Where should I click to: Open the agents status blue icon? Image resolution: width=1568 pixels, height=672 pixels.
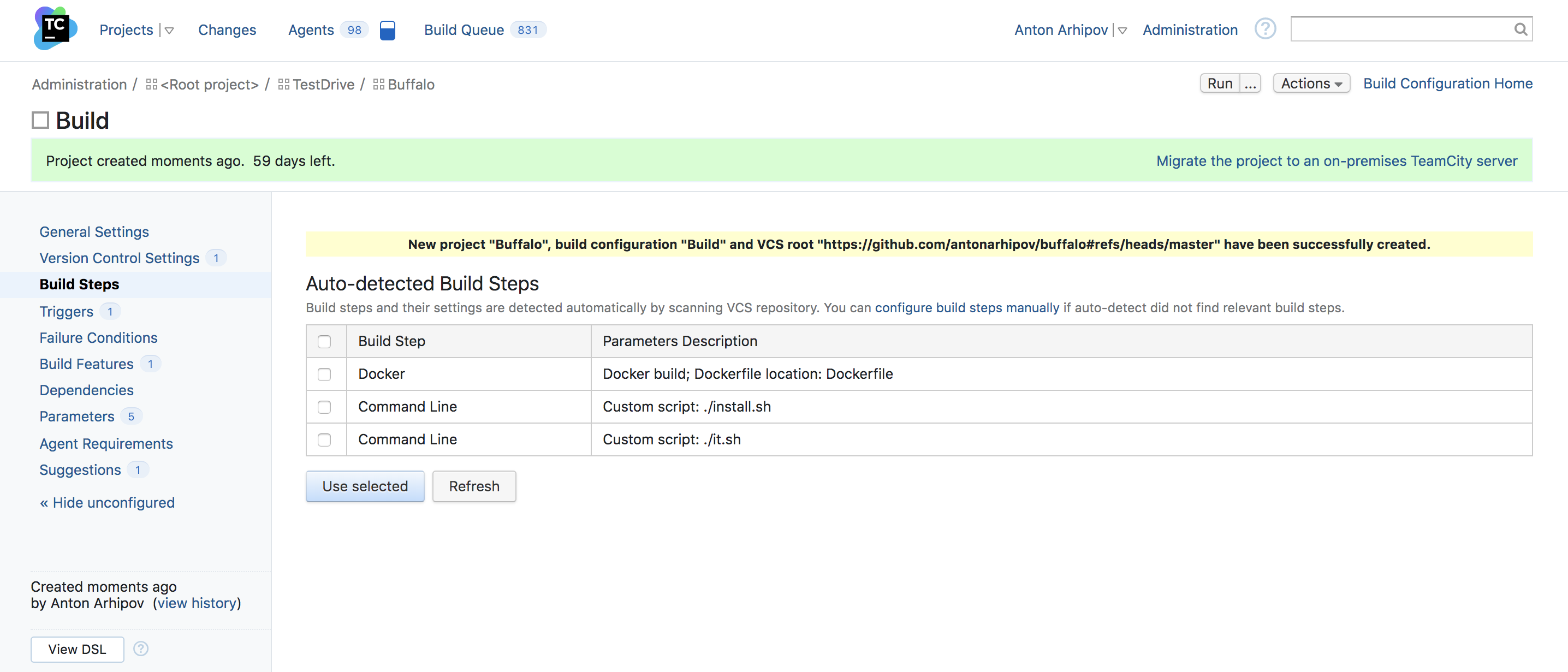387,30
